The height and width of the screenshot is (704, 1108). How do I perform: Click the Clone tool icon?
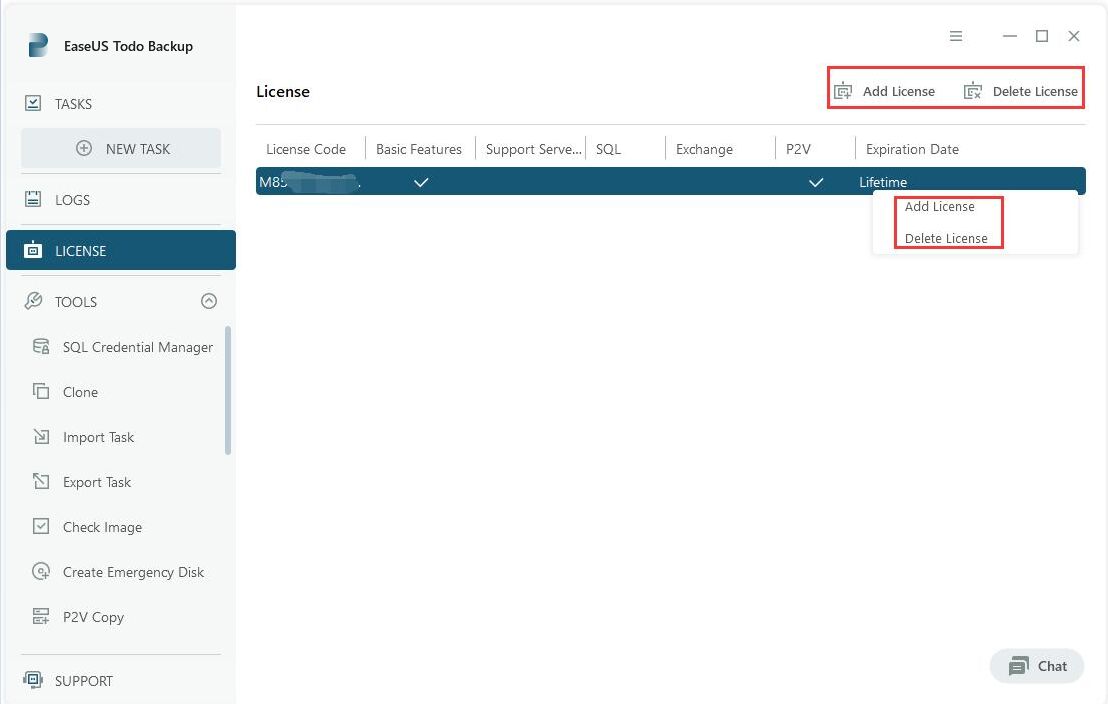[x=41, y=391]
